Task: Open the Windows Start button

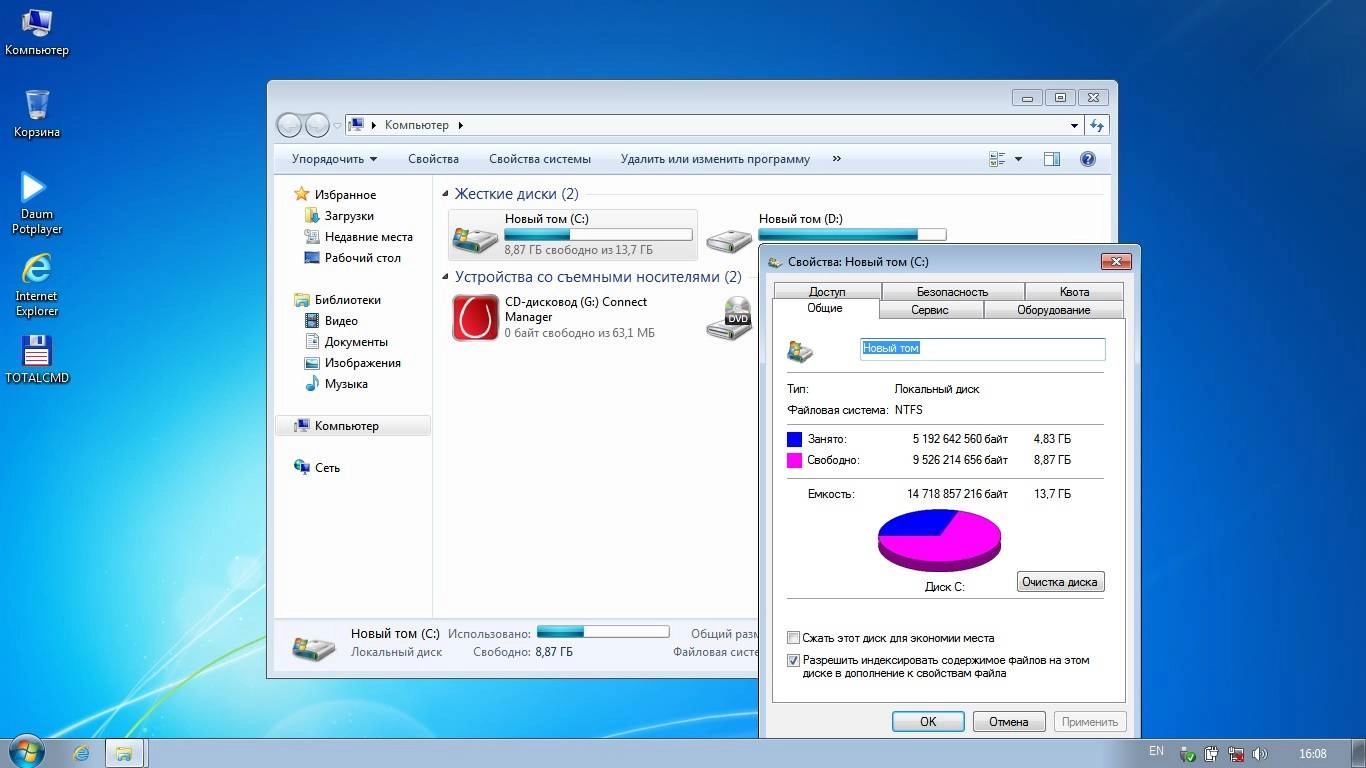Action: coord(26,752)
